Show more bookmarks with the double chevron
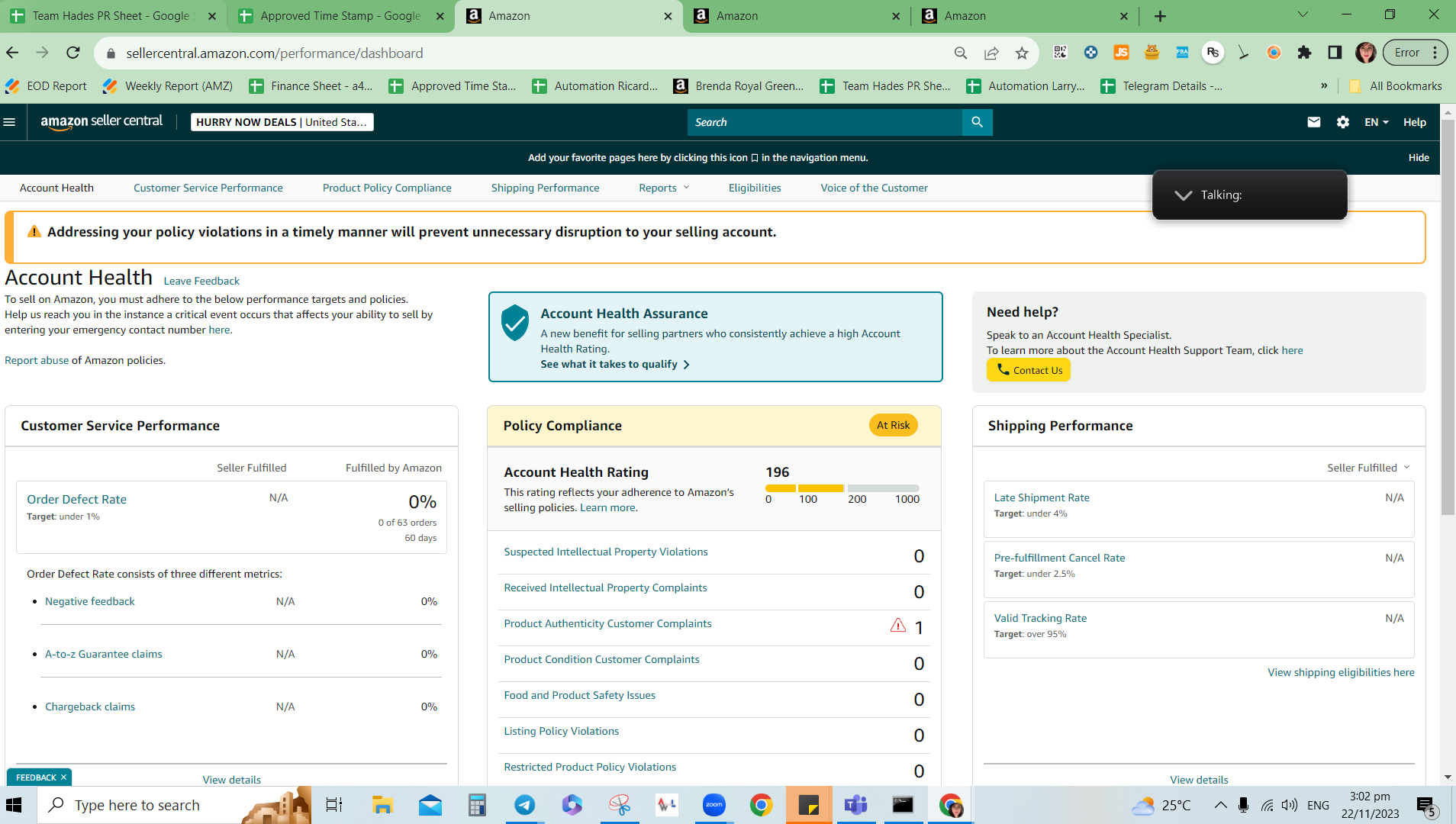Screen dimensions: 1456x824 (1324, 86)
